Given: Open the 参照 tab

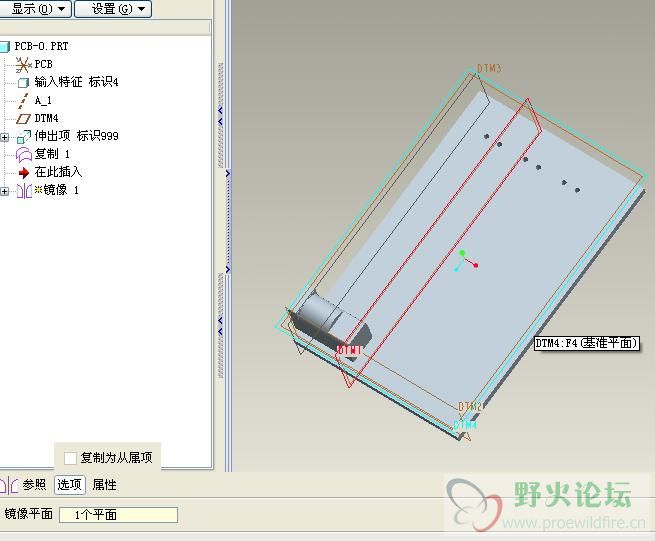Looking at the screenshot, I should 34,485.
